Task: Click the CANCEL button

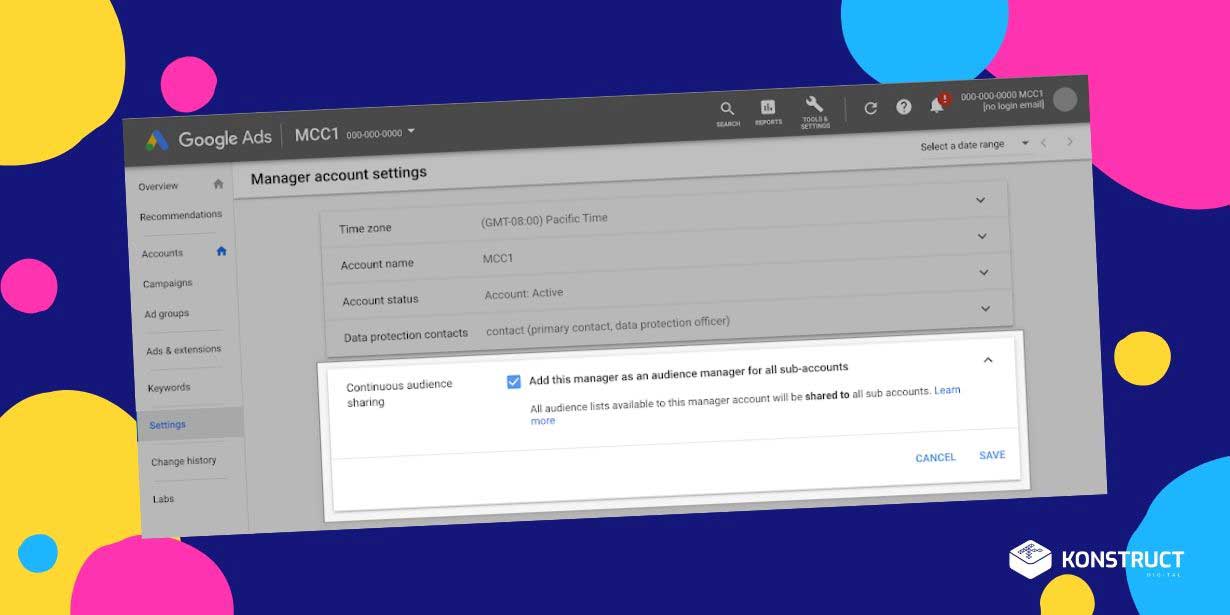Action: [x=935, y=458]
